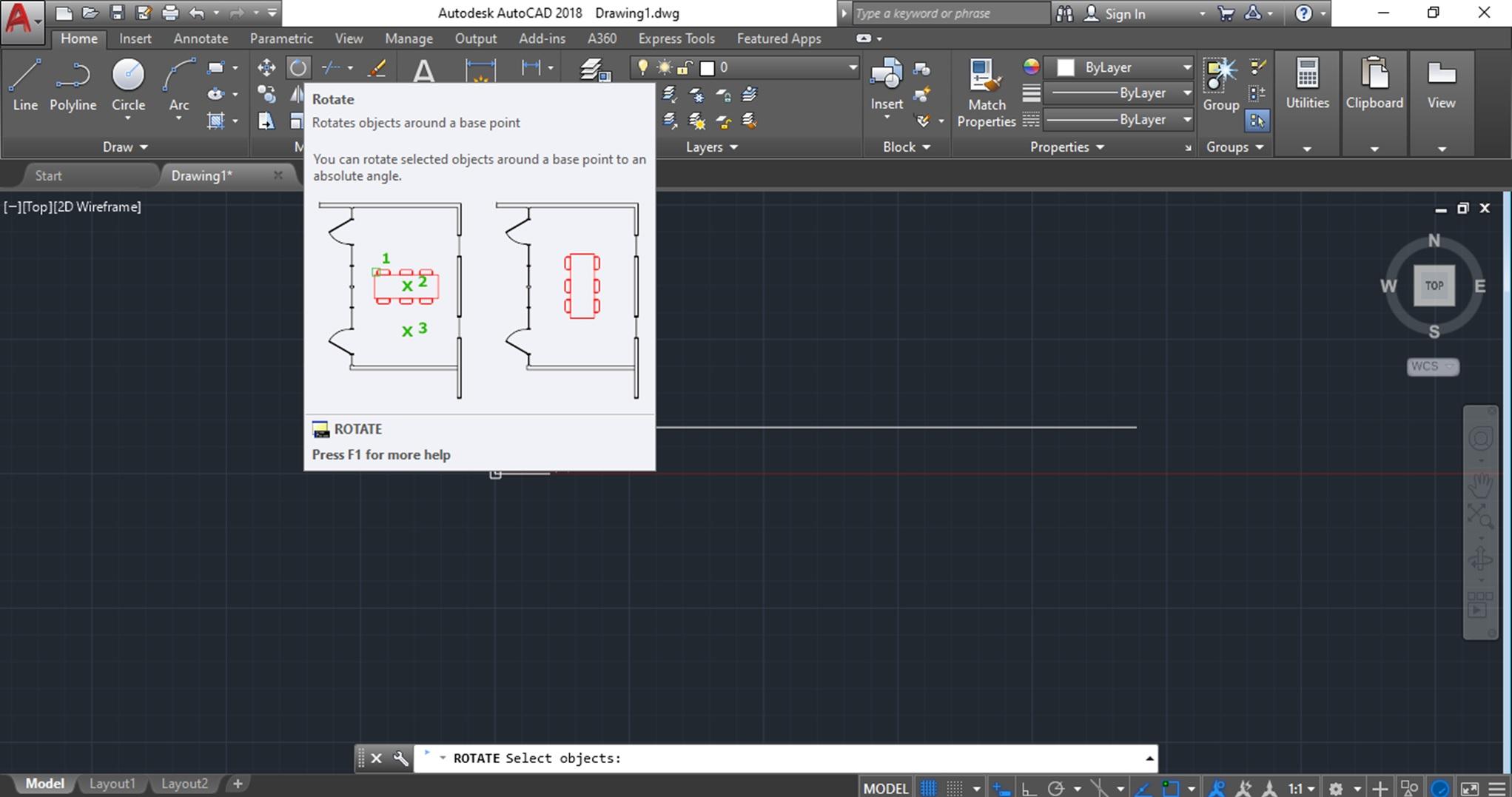Viewport: 1512px width, 797px height.
Task: Click the Erase tool icon
Action: point(377,68)
